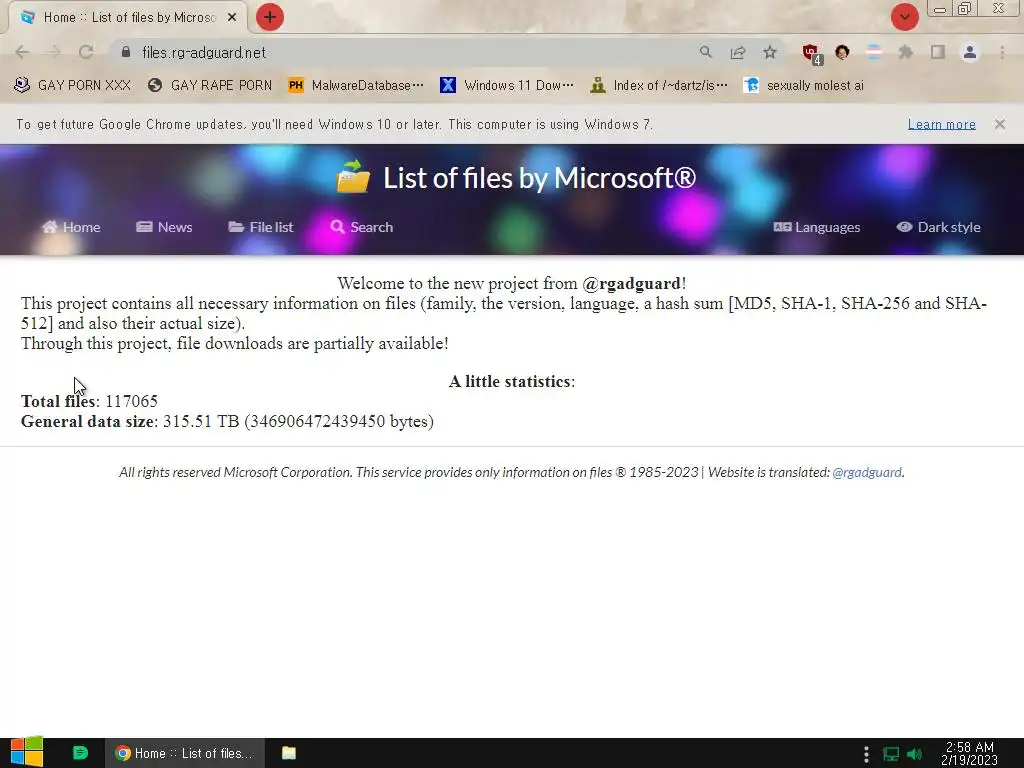The width and height of the screenshot is (1024, 768).
Task: Click the 'A little statistics:' heading
Action: click(x=512, y=381)
